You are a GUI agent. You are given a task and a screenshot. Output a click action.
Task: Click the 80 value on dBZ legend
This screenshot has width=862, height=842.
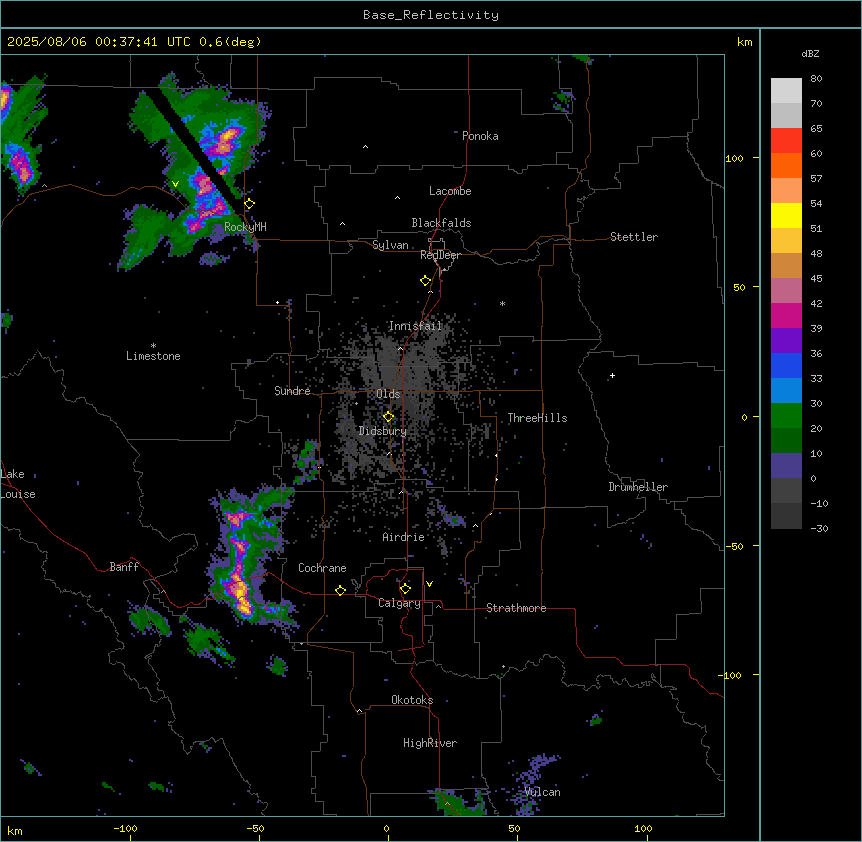[x=816, y=79]
